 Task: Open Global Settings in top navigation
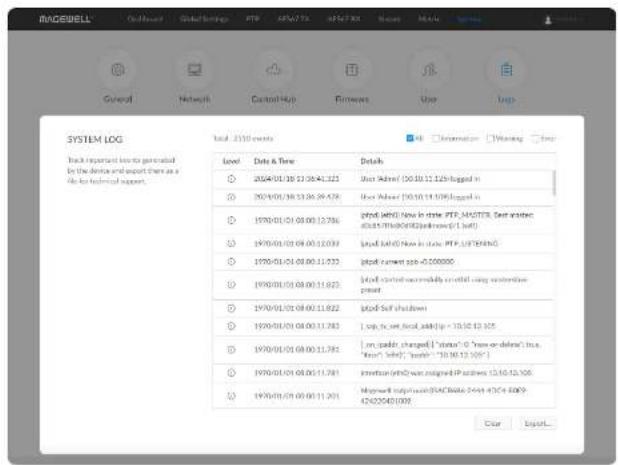204,19
